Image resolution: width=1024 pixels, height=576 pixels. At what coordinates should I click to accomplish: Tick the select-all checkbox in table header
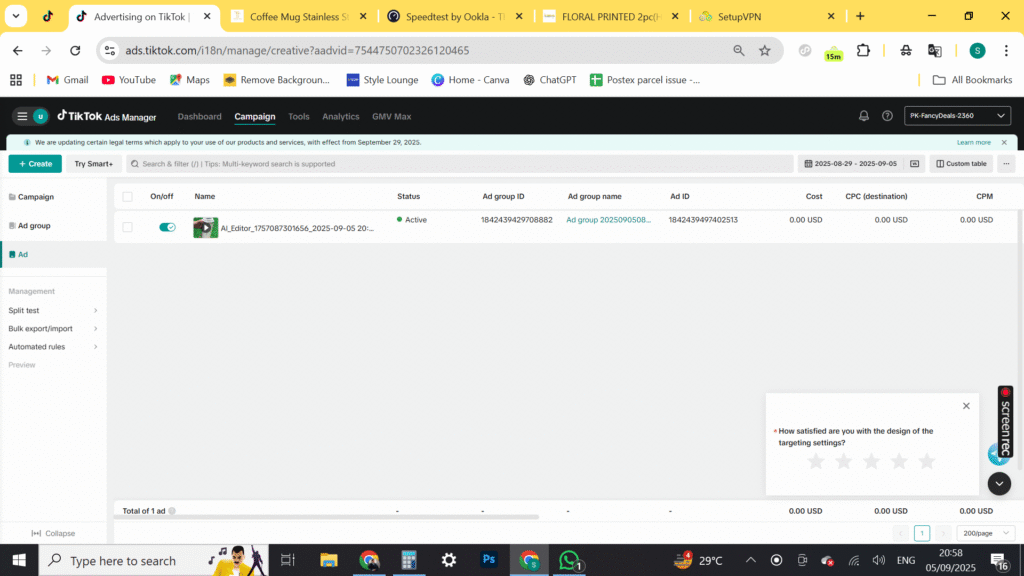pos(127,197)
